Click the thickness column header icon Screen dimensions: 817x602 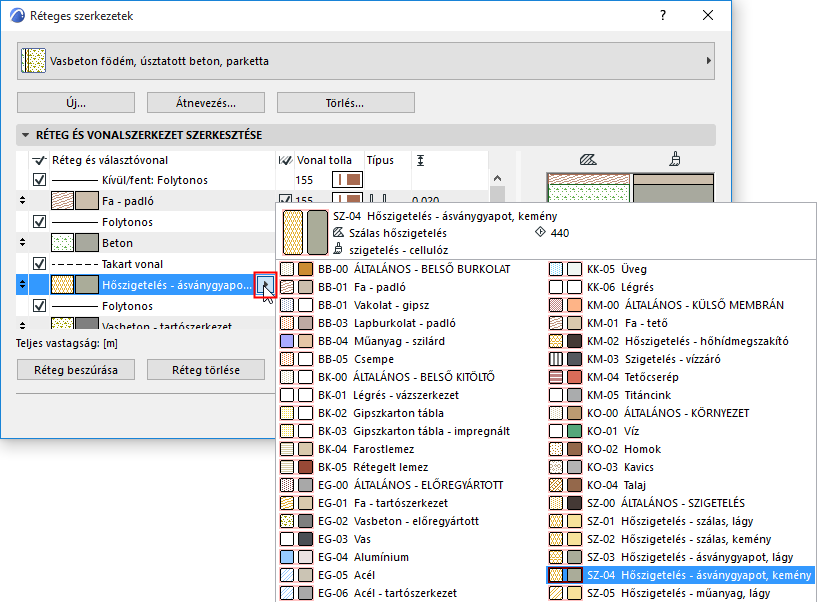coord(420,160)
